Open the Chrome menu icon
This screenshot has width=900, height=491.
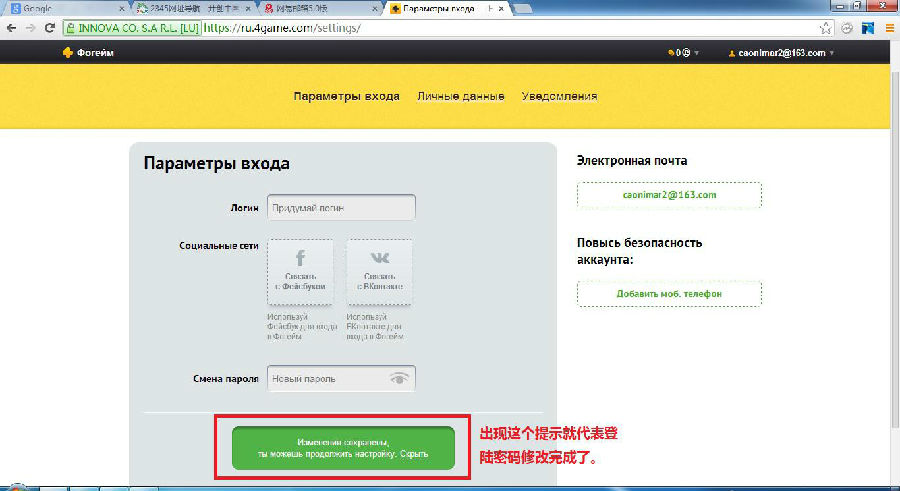888,28
